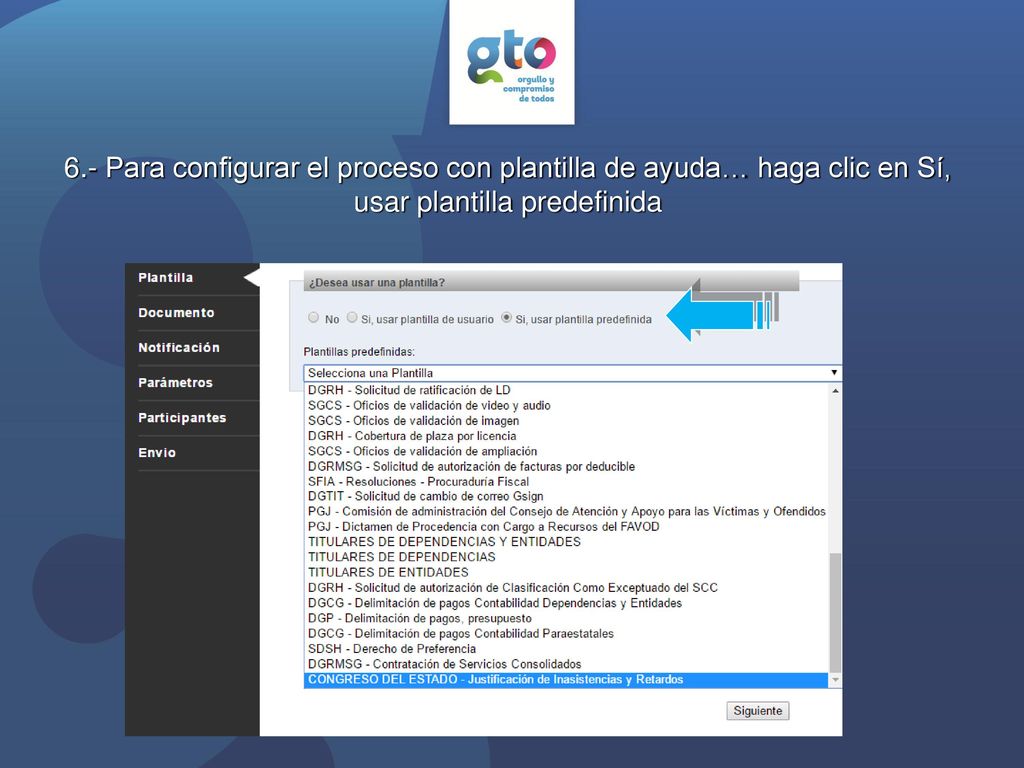This screenshot has height=768, width=1024.
Task: Select 'SGCS - Oficios de validación de imagen'
Action: pos(566,421)
